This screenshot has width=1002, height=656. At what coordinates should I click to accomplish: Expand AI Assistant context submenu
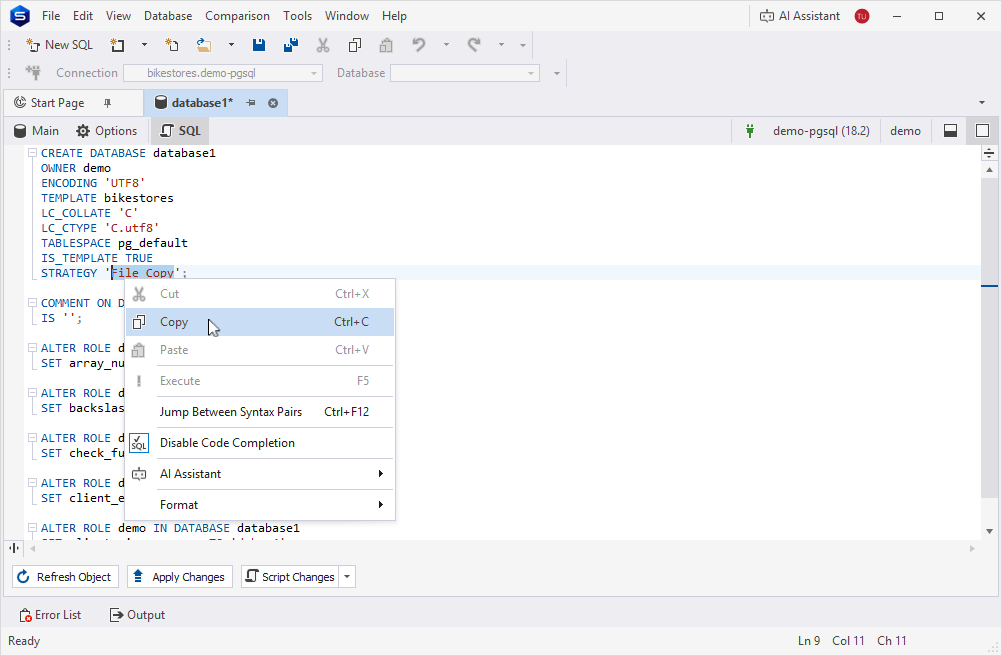click(259, 474)
